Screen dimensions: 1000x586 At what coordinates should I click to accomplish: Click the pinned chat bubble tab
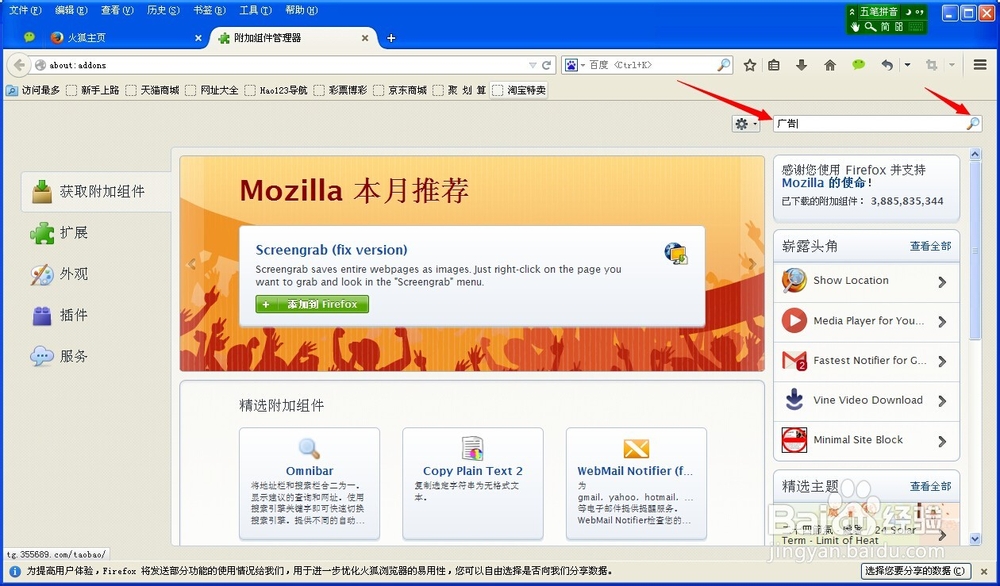click(x=29, y=38)
